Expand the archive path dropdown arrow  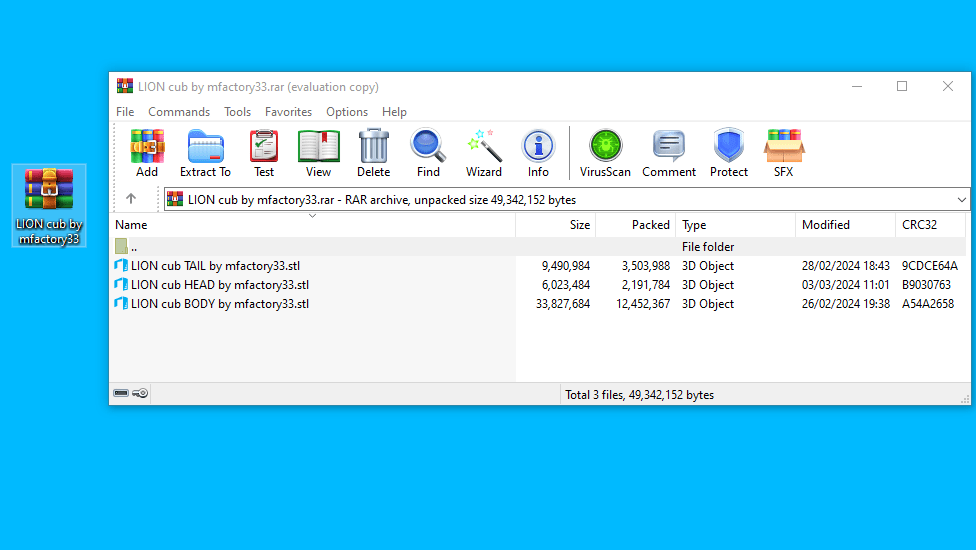961,200
